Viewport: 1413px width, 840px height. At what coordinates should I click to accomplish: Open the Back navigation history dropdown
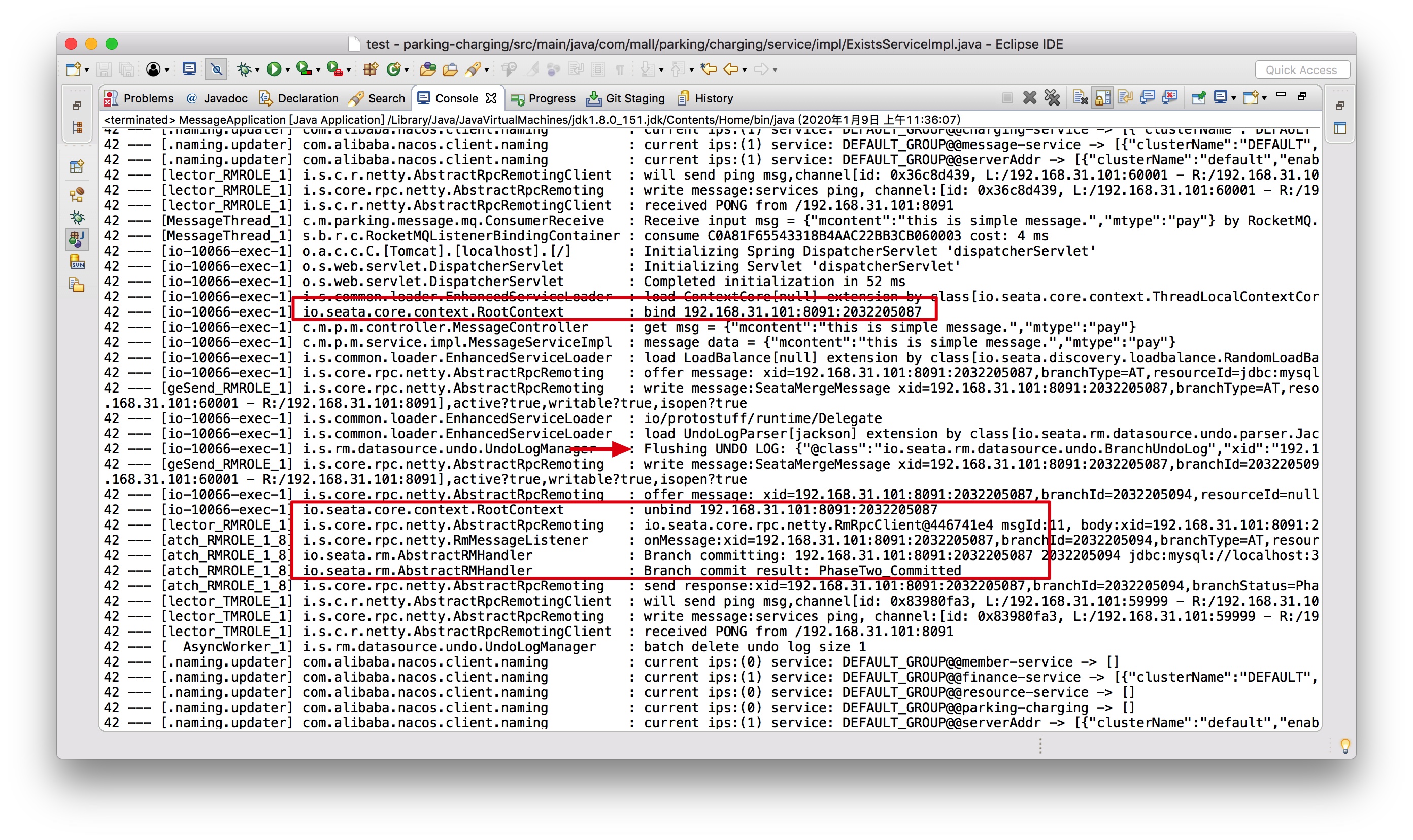click(744, 70)
